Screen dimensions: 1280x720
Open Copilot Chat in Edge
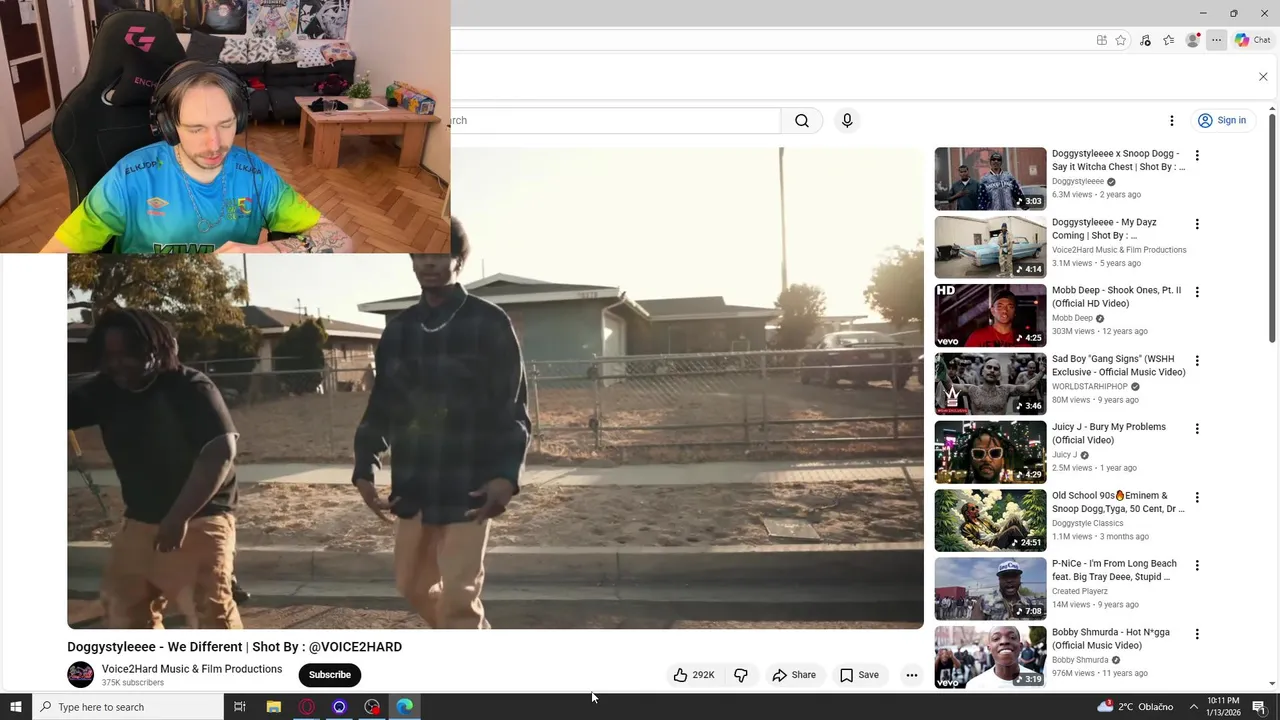1252,40
